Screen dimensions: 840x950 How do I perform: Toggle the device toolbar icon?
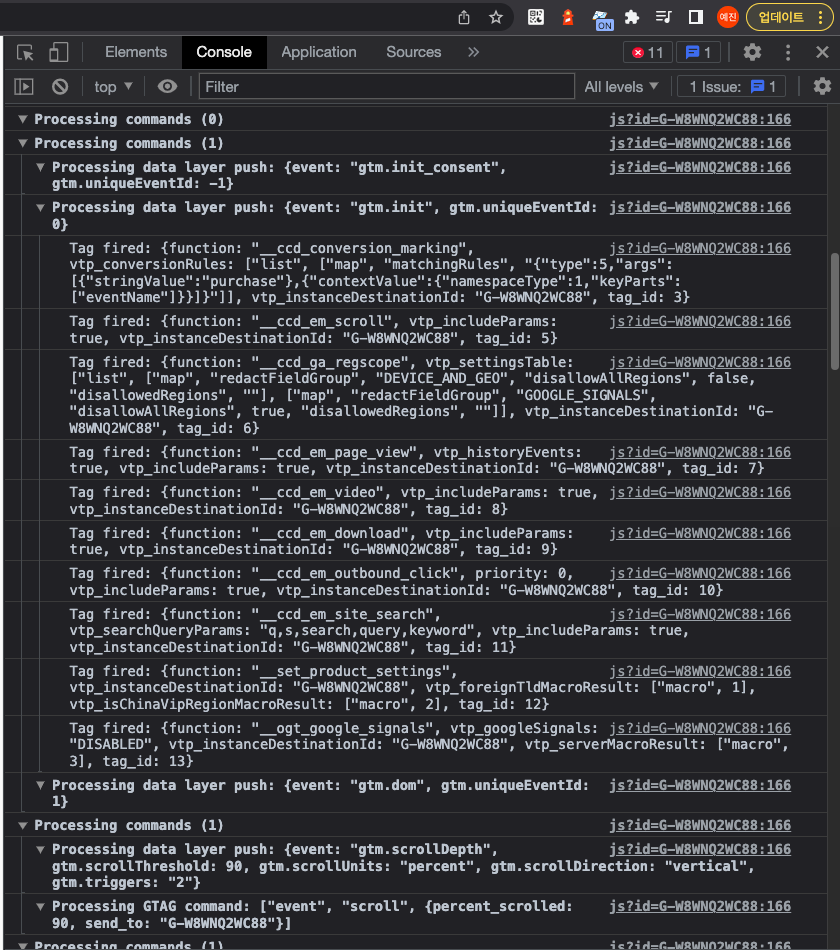(x=58, y=53)
